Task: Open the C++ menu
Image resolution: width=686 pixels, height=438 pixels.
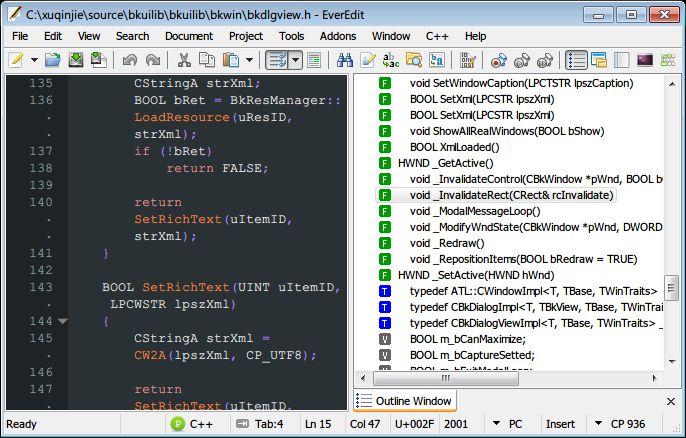Action: point(437,36)
